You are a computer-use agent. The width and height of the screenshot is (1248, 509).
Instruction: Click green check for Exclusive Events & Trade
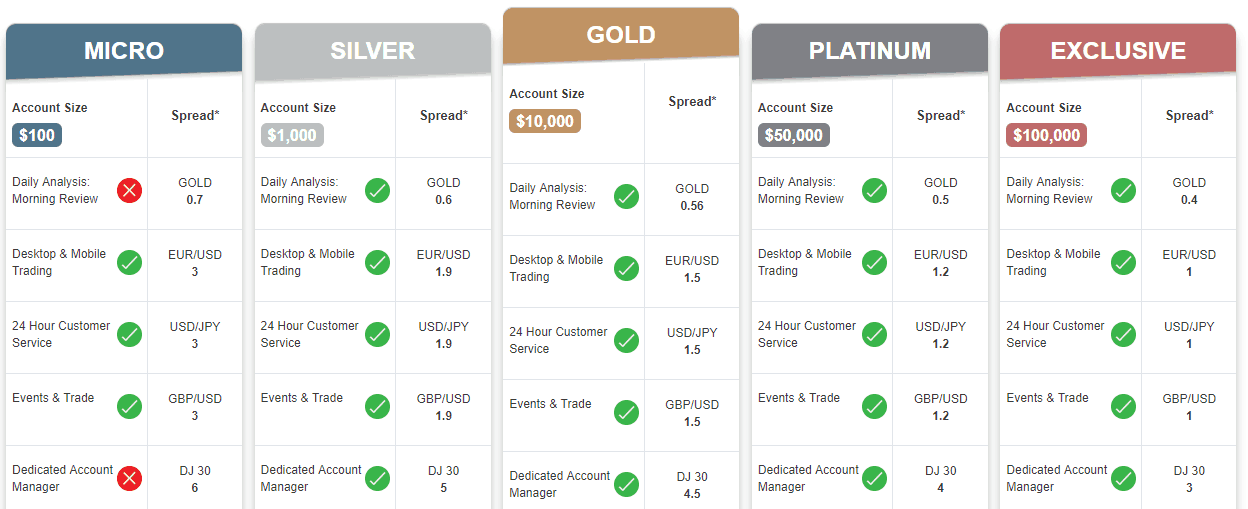tap(1123, 406)
